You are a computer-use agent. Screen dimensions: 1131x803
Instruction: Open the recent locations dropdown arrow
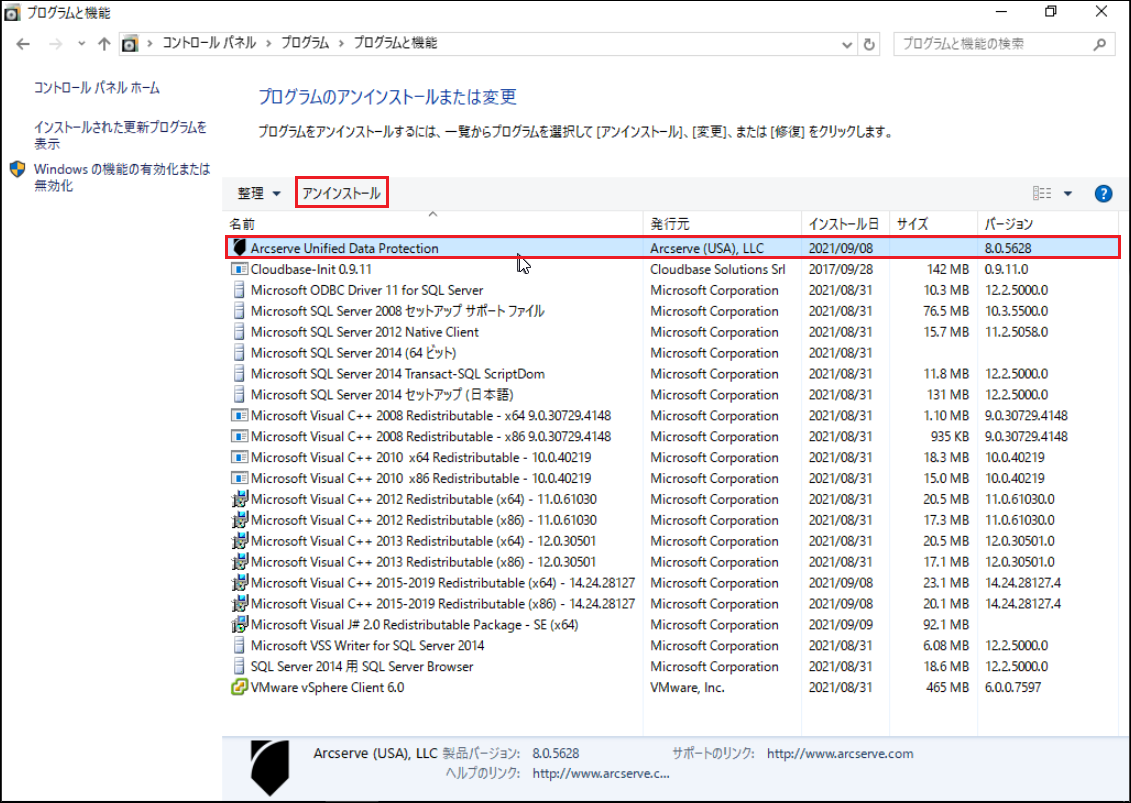pos(82,44)
